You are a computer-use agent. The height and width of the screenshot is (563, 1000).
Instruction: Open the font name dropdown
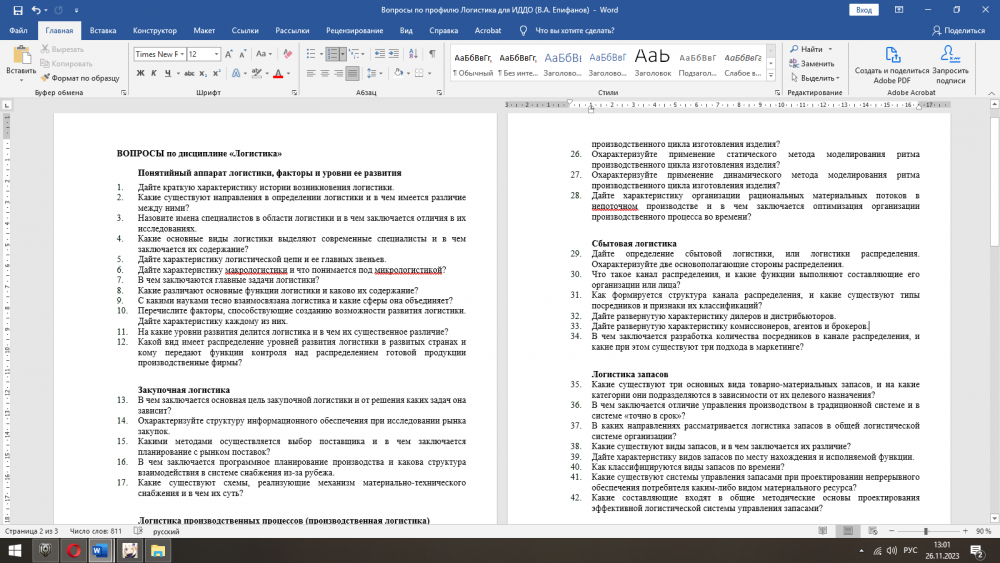pos(181,54)
